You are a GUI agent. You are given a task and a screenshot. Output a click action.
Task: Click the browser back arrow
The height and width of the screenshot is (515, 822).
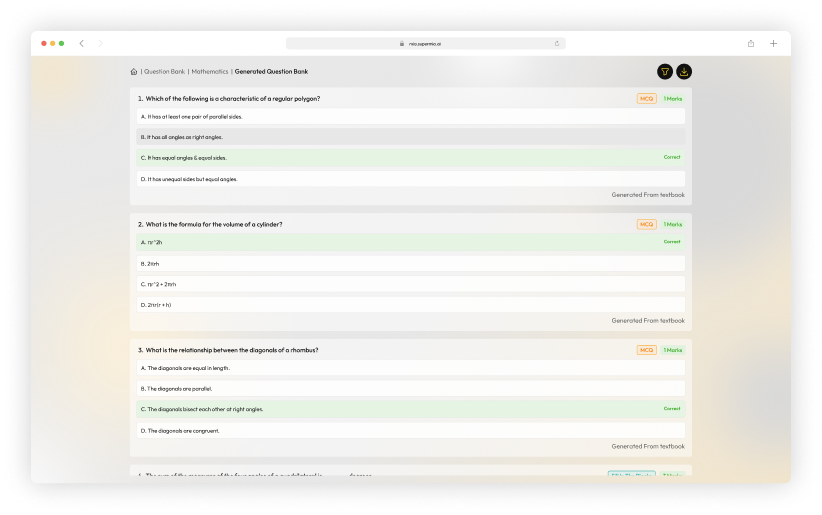coord(81,44)
